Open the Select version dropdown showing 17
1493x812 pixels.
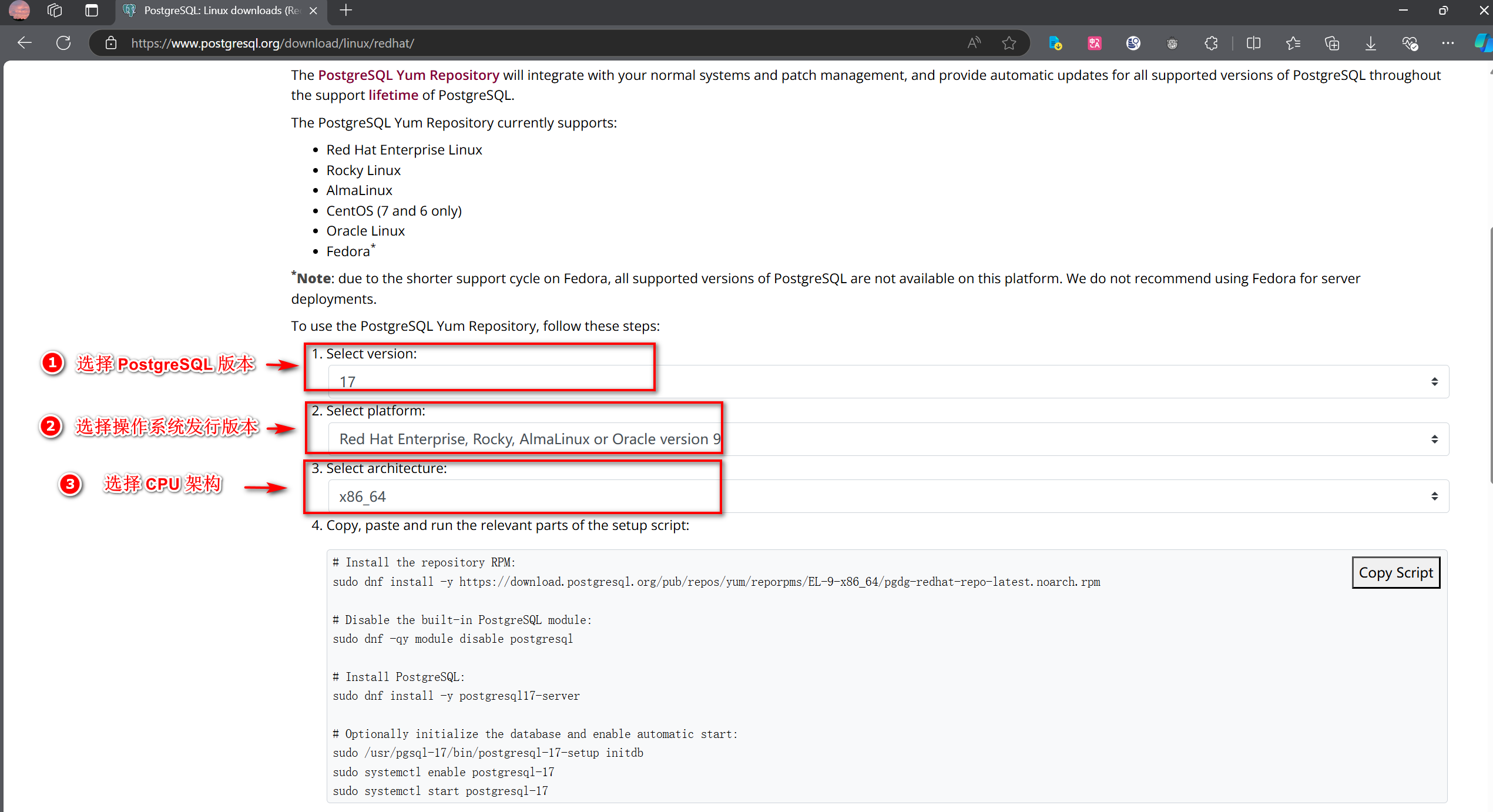coord(887,382)
